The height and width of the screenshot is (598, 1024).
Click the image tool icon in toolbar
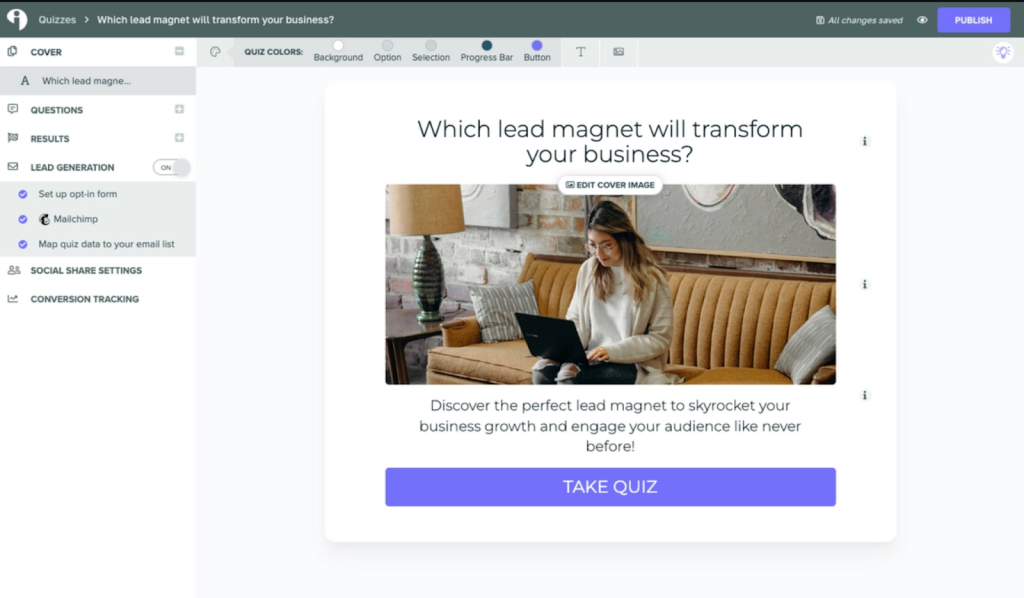point(619,52)
